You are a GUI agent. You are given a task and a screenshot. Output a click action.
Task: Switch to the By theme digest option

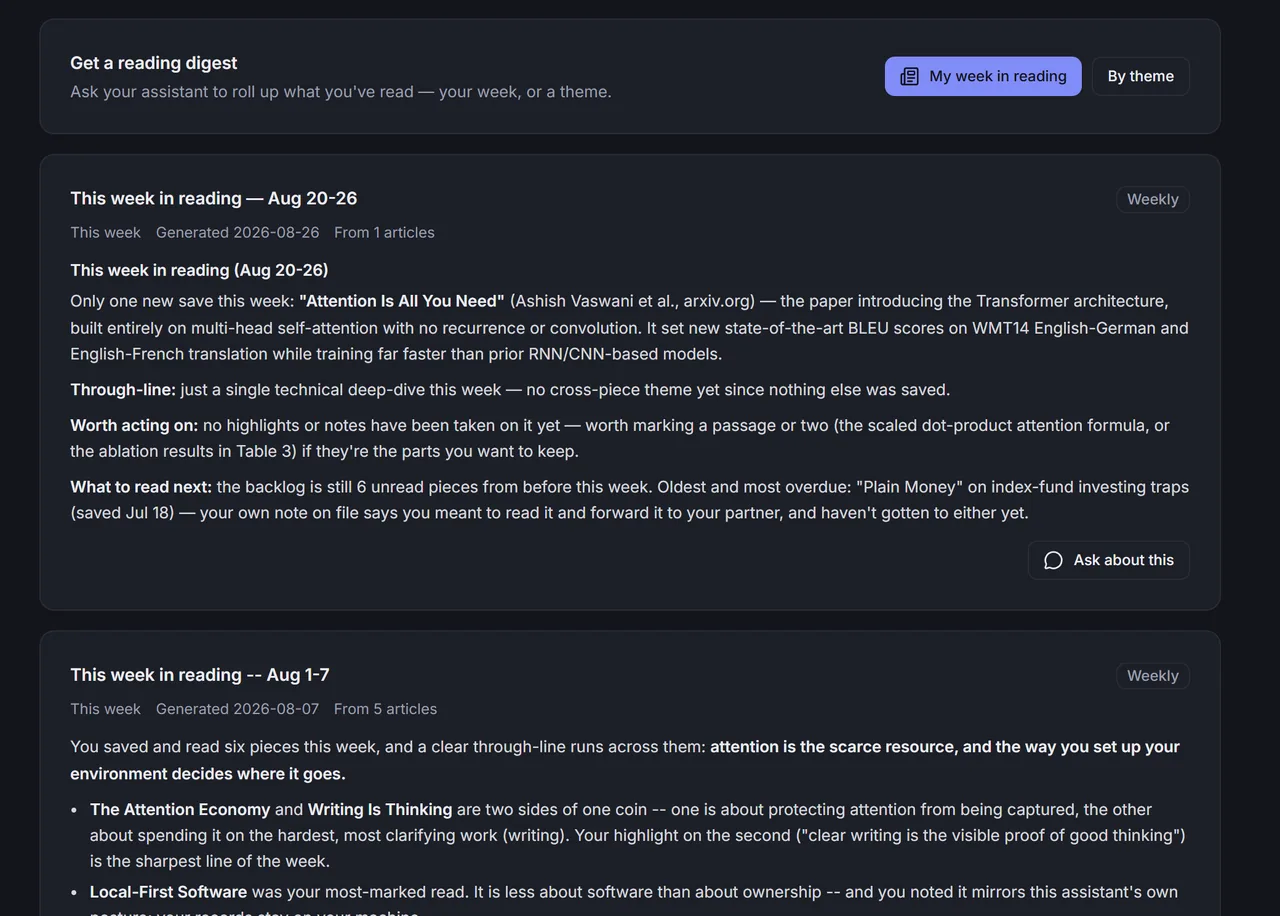(1140, 76)
